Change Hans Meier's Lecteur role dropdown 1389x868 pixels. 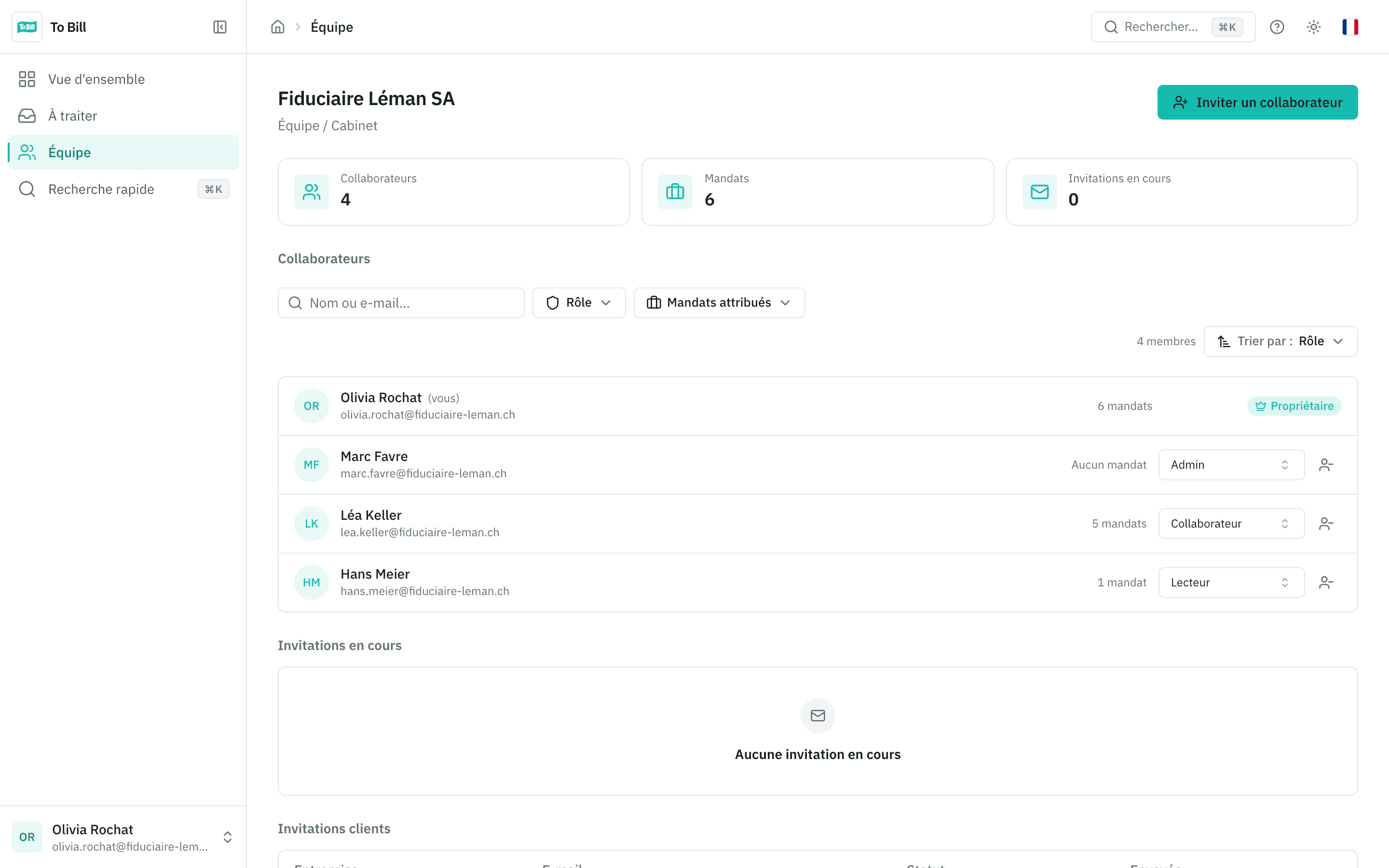[1231, 583]
